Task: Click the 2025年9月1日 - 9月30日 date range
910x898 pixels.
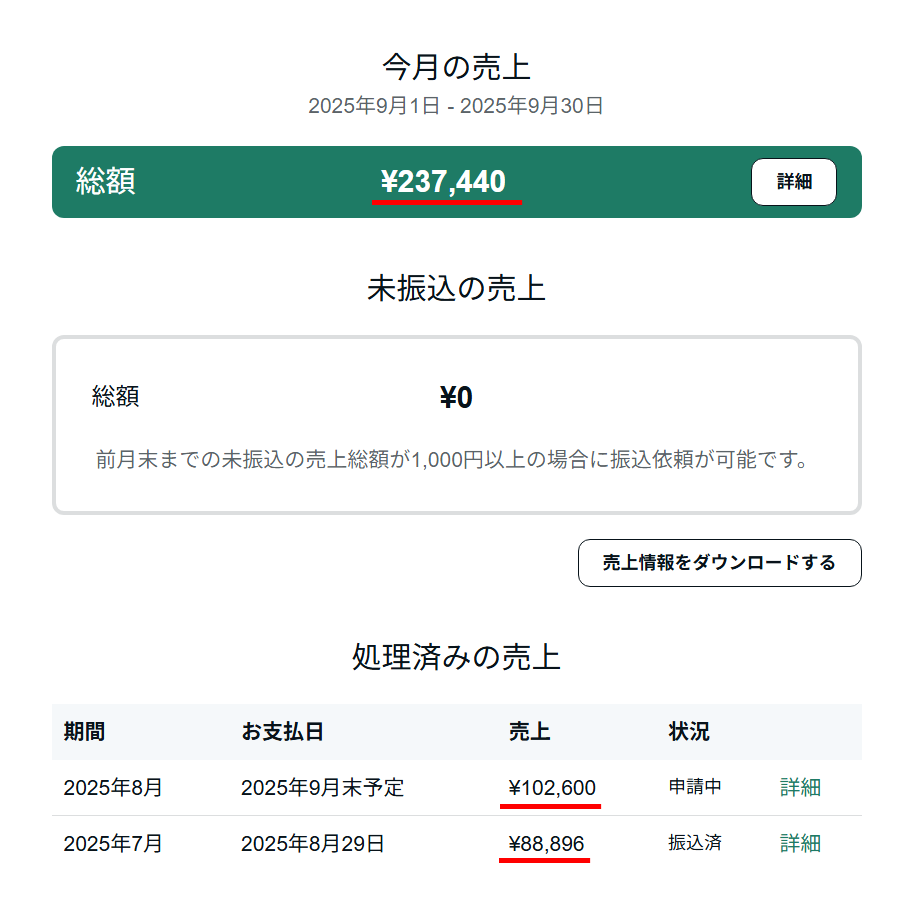Action: coord(456,106)
